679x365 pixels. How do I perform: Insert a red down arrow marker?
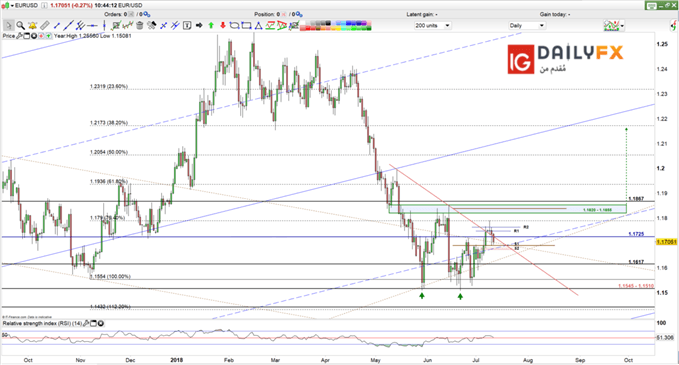(223, 26)
